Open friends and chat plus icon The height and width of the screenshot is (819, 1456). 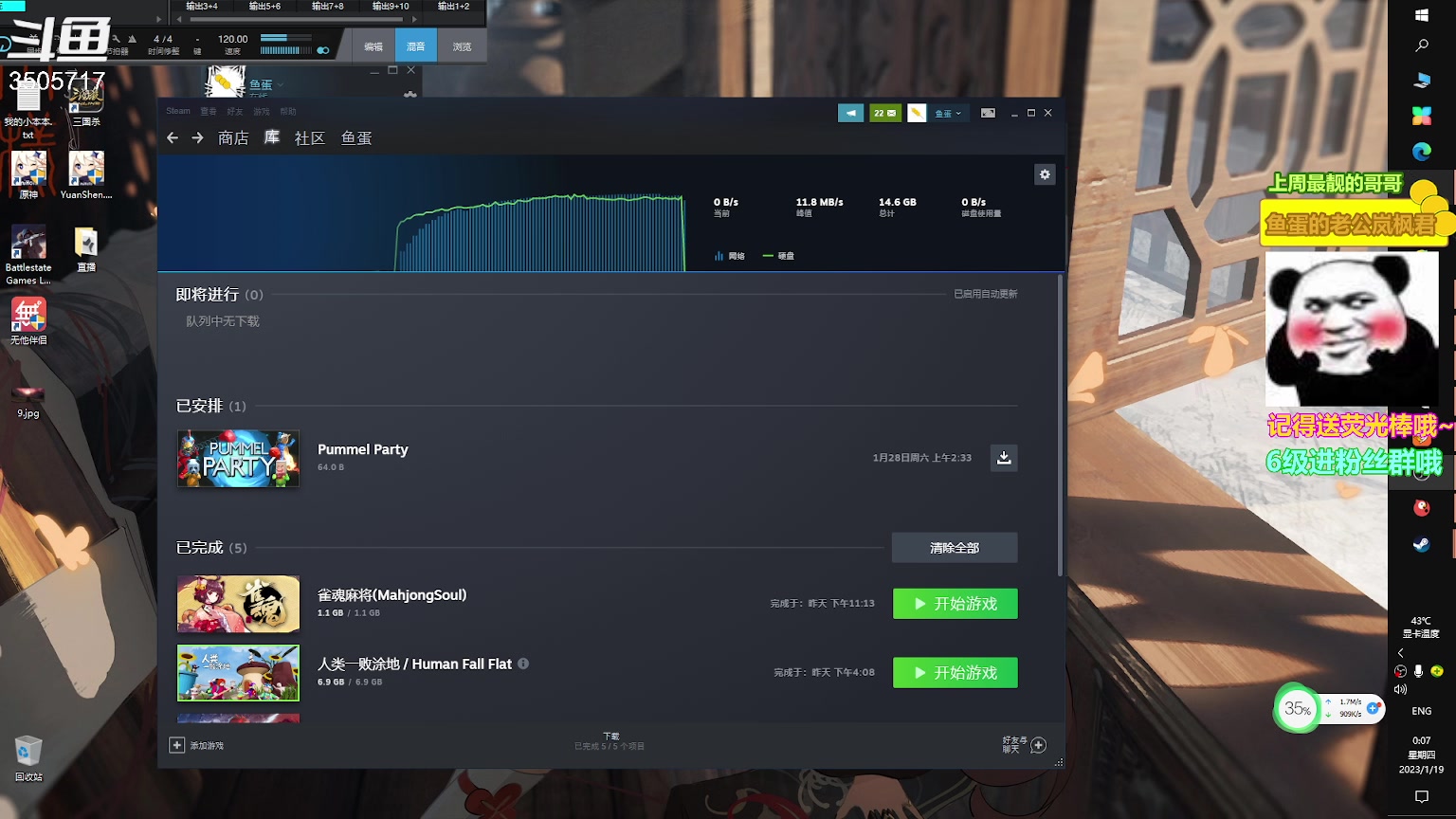point(1038,745)
